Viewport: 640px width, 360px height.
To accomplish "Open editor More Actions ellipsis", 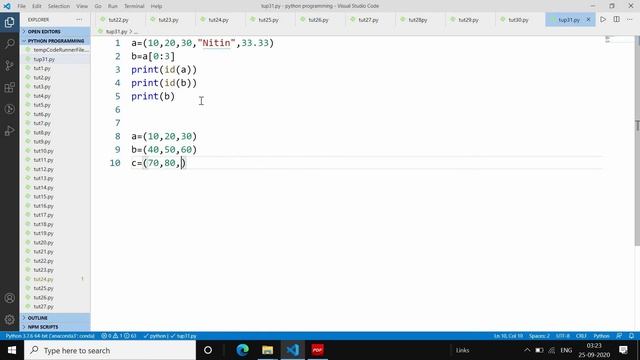I will click(x=630, y=20).
